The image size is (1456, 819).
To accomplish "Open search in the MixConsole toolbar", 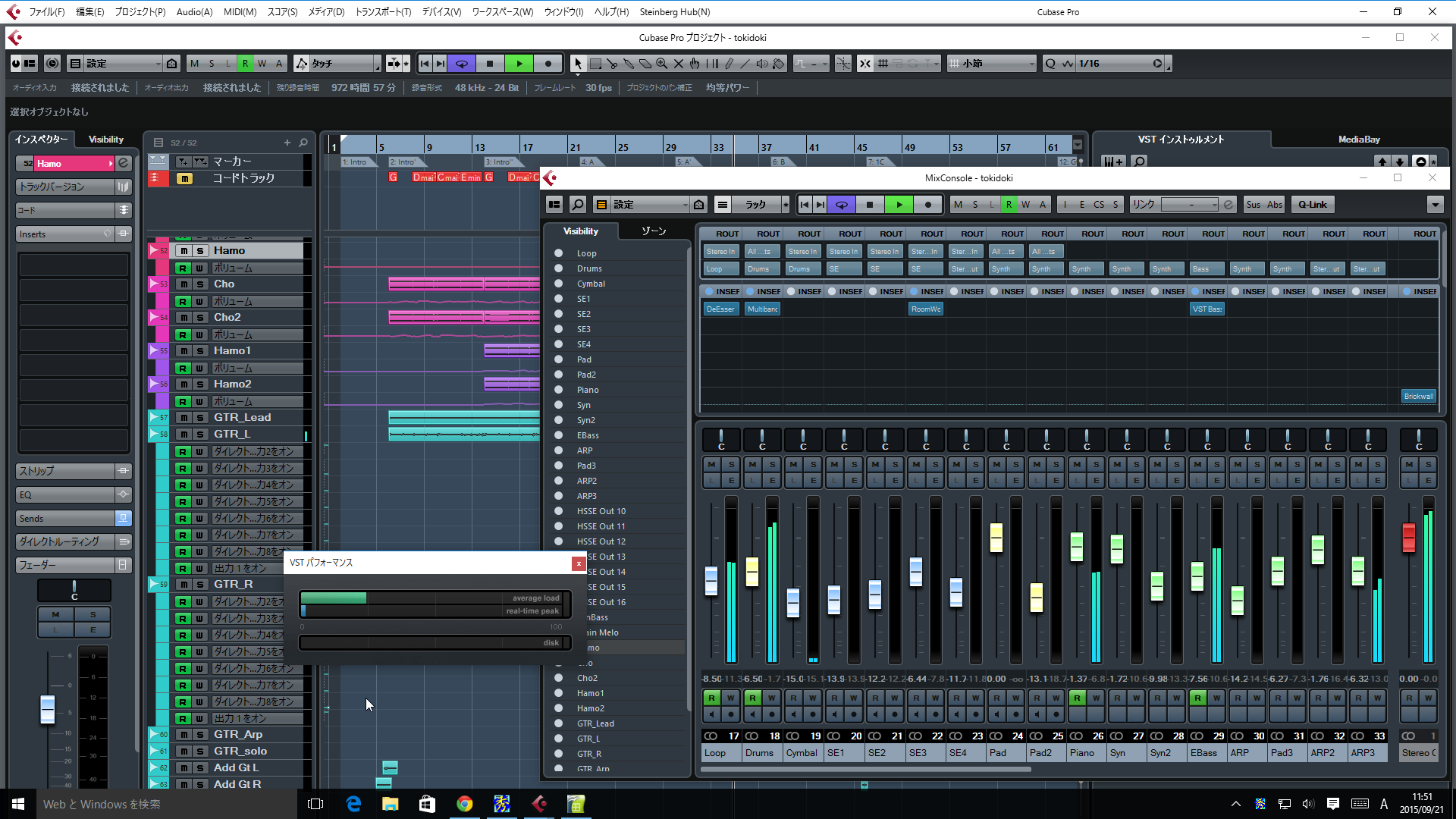I will [578, 205].
